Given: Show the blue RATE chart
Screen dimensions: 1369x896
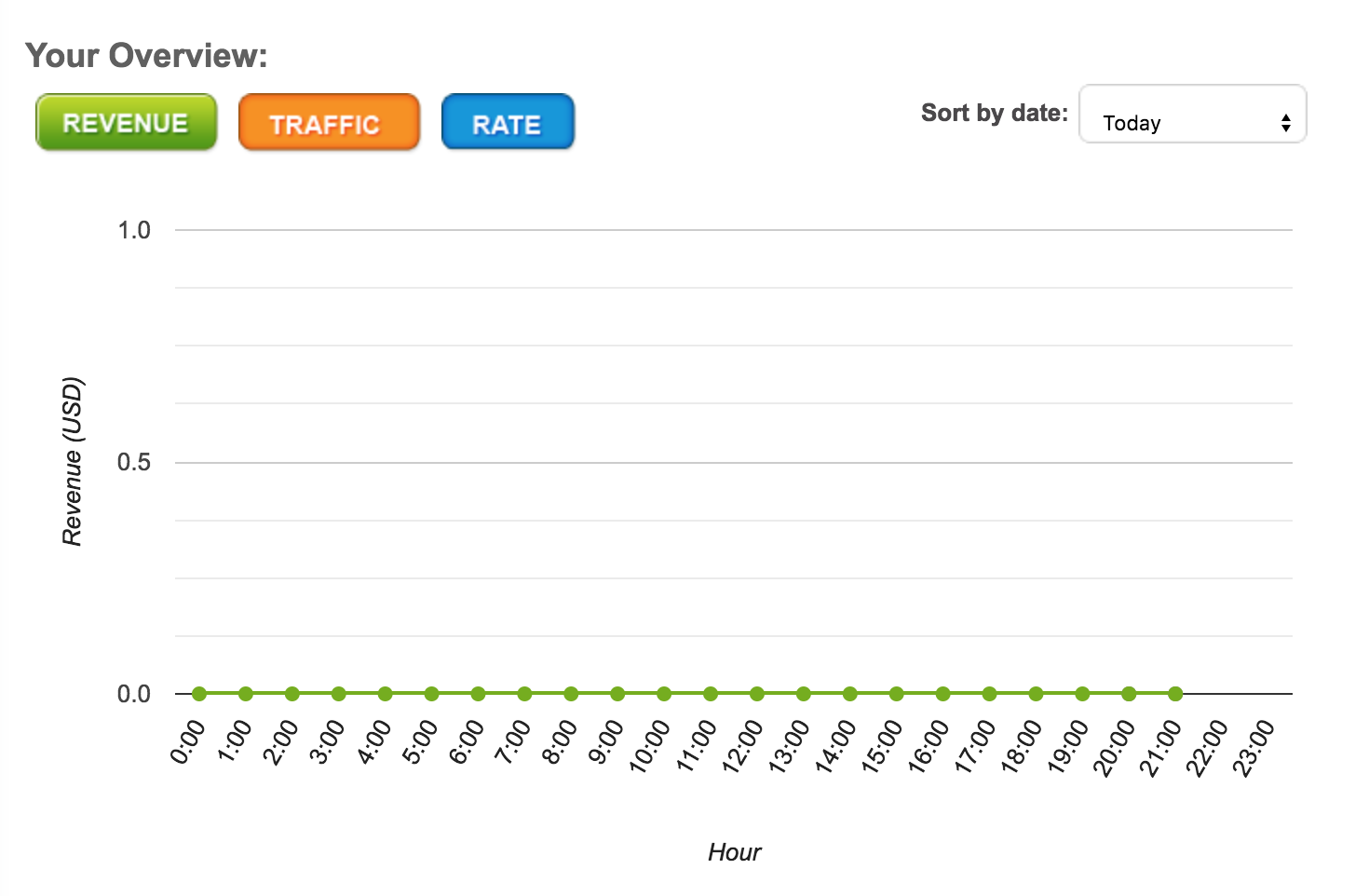Looking at the screenshot, I should (x=508, y=122).
